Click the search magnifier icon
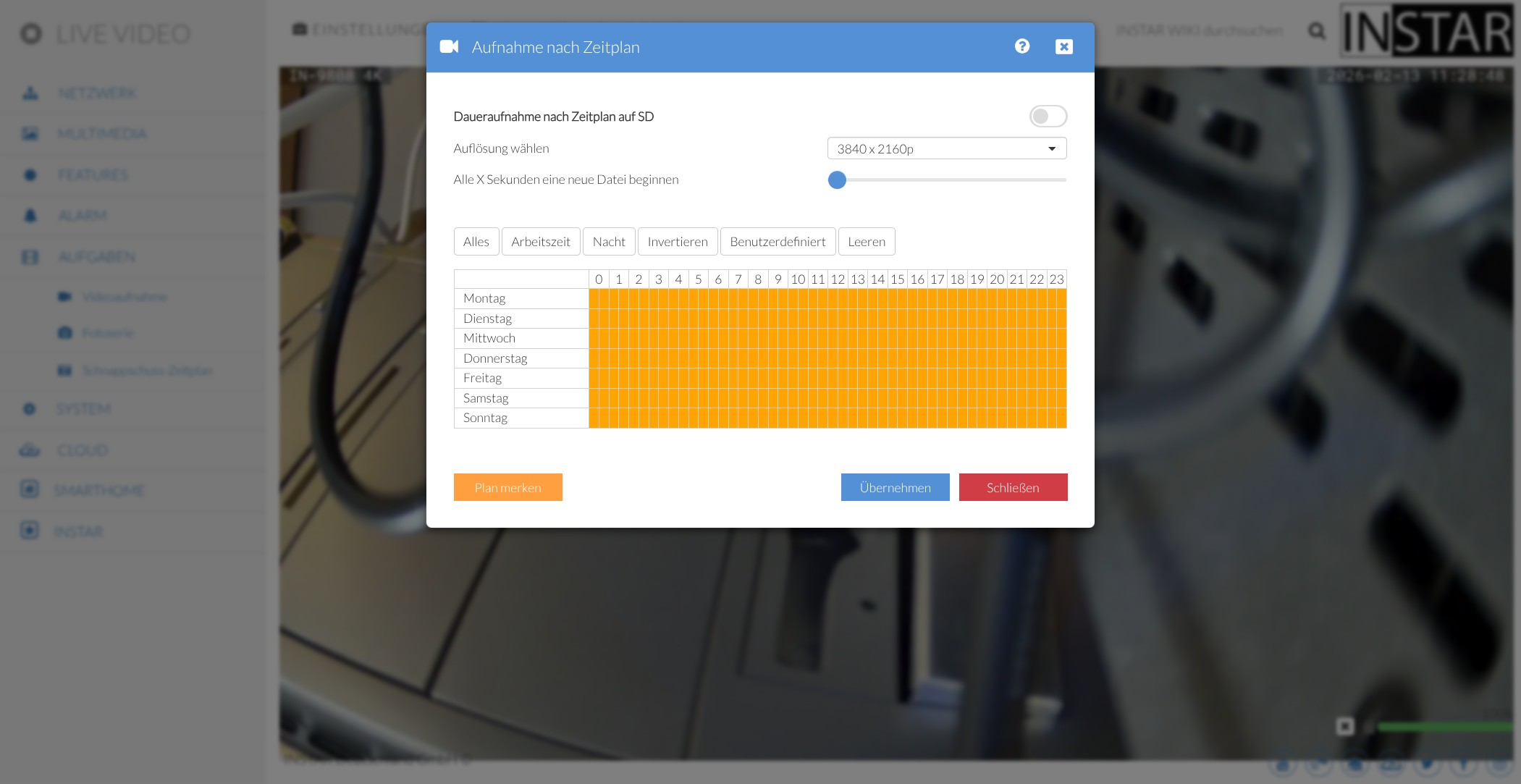The image size is (1521, 784). [x=1317, y=31]
